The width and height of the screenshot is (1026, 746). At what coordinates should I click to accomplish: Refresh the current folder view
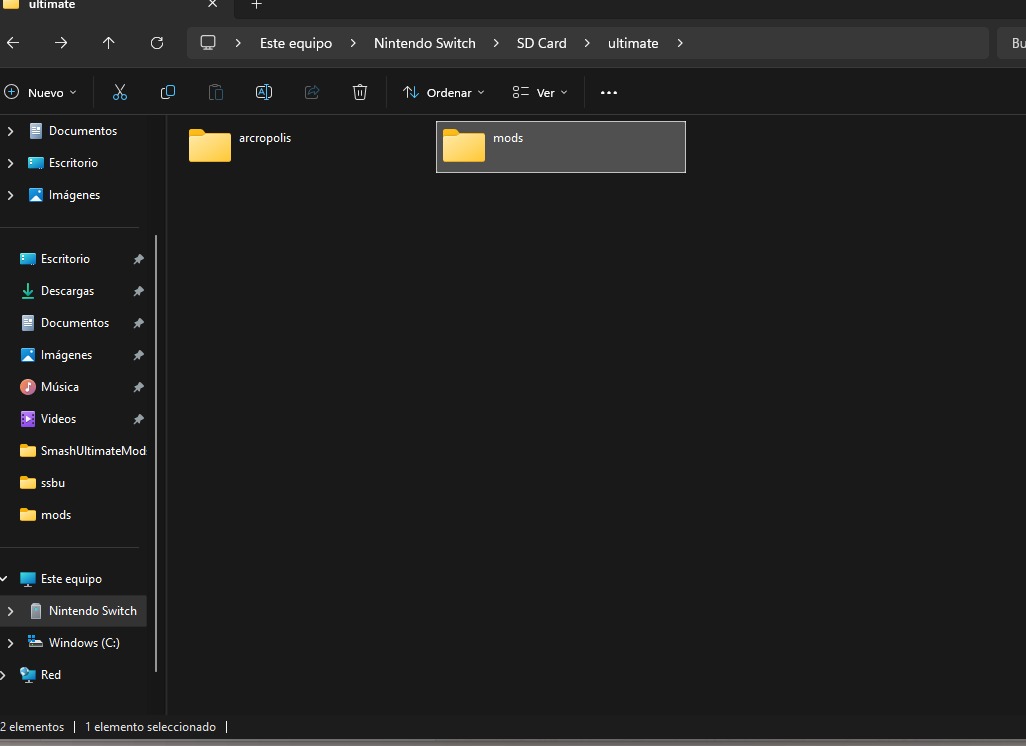pyautogui.click(x=157, y=43)
